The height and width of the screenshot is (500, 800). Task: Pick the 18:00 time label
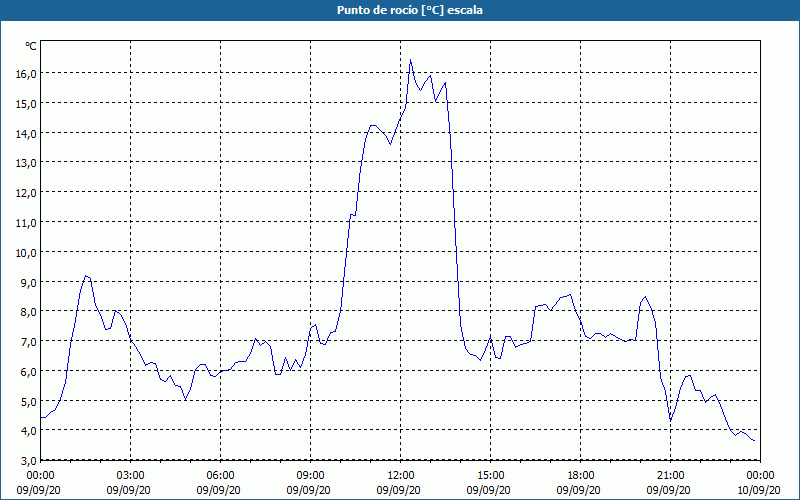pos(580,476)
